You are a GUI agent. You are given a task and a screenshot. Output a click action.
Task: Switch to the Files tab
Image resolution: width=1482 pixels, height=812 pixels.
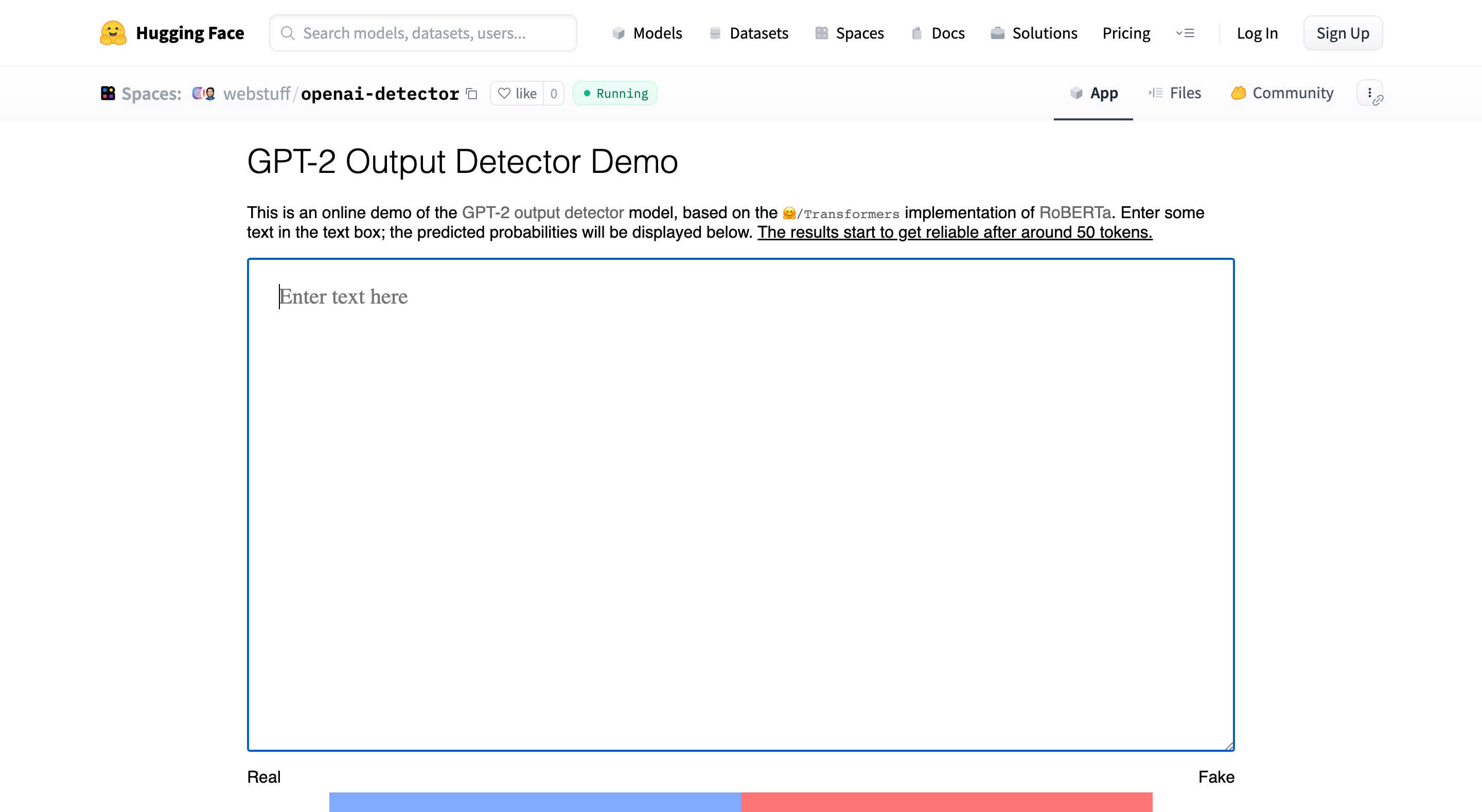[x=1175, y=93]
